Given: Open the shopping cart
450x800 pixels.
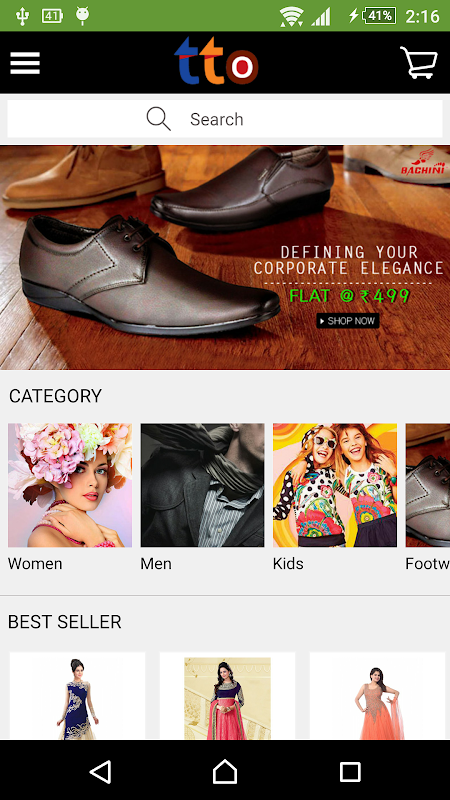Looking at the screenshot, I should tap(418, 63).
